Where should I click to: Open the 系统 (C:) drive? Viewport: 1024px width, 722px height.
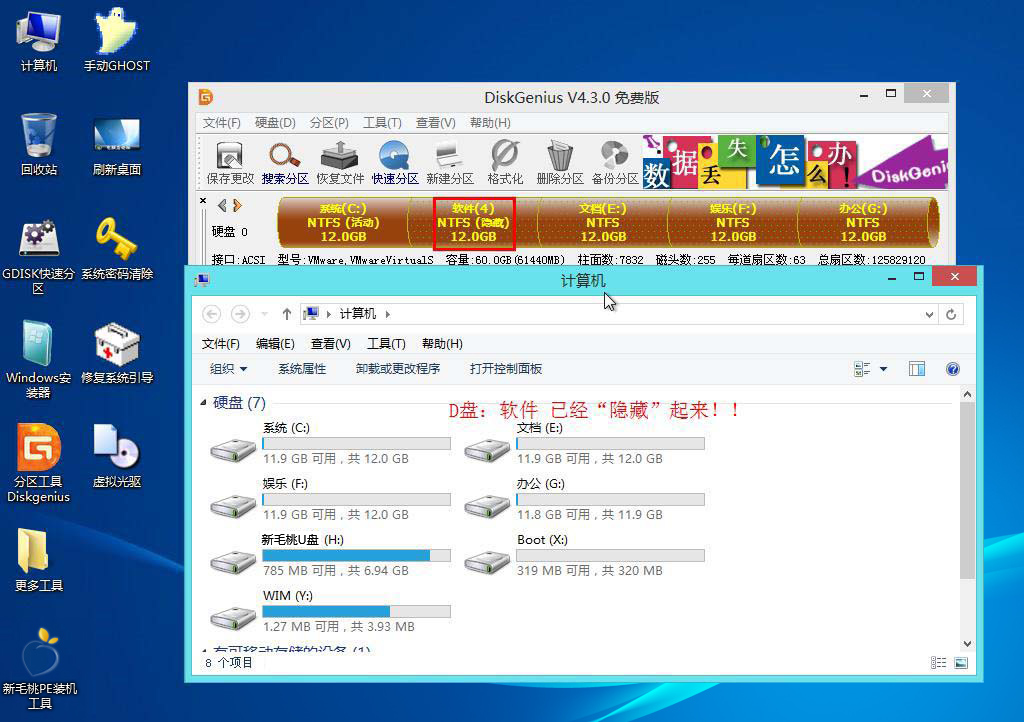[330, 444]
